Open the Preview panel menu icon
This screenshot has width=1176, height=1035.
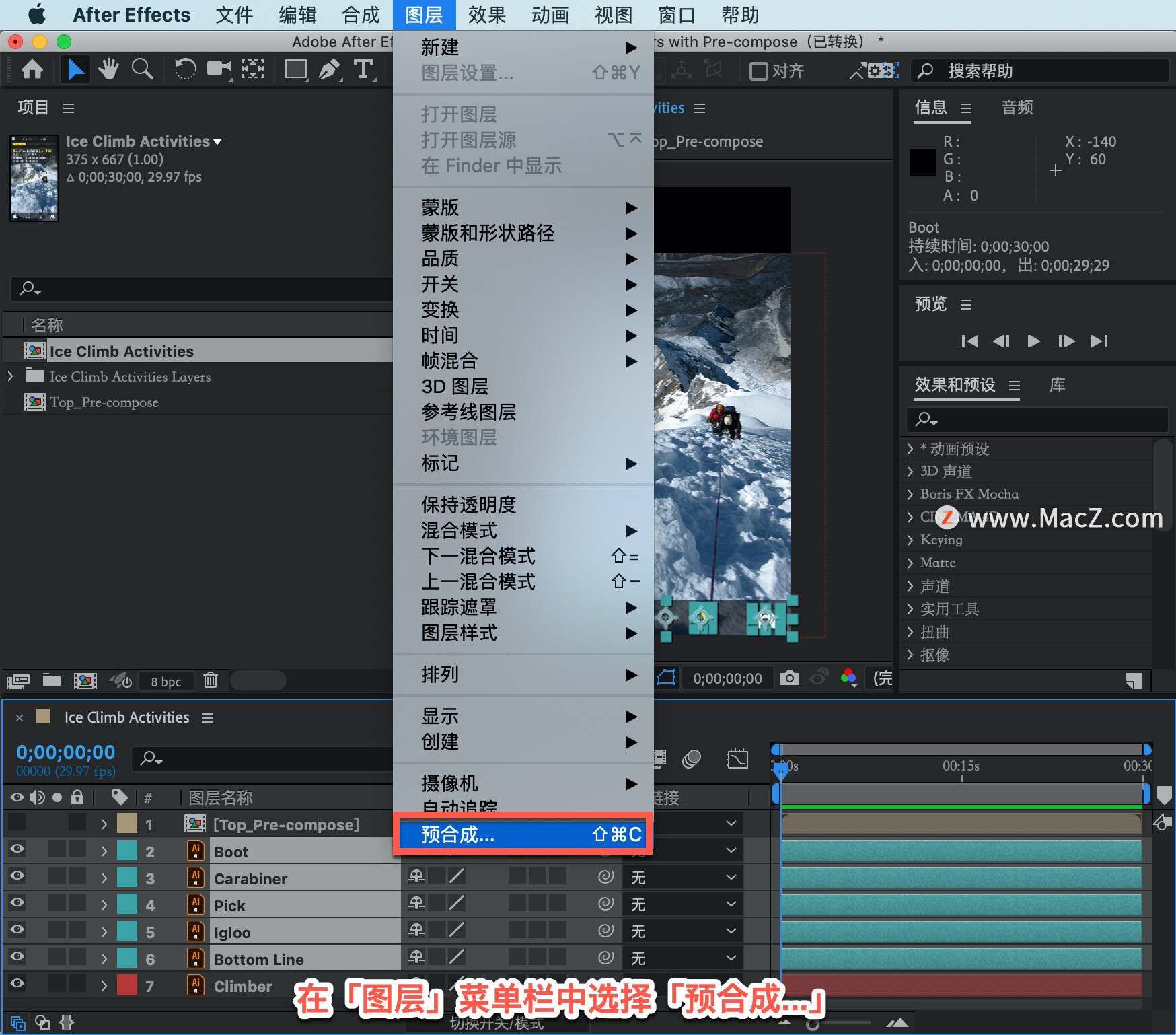tap(966, 305)
